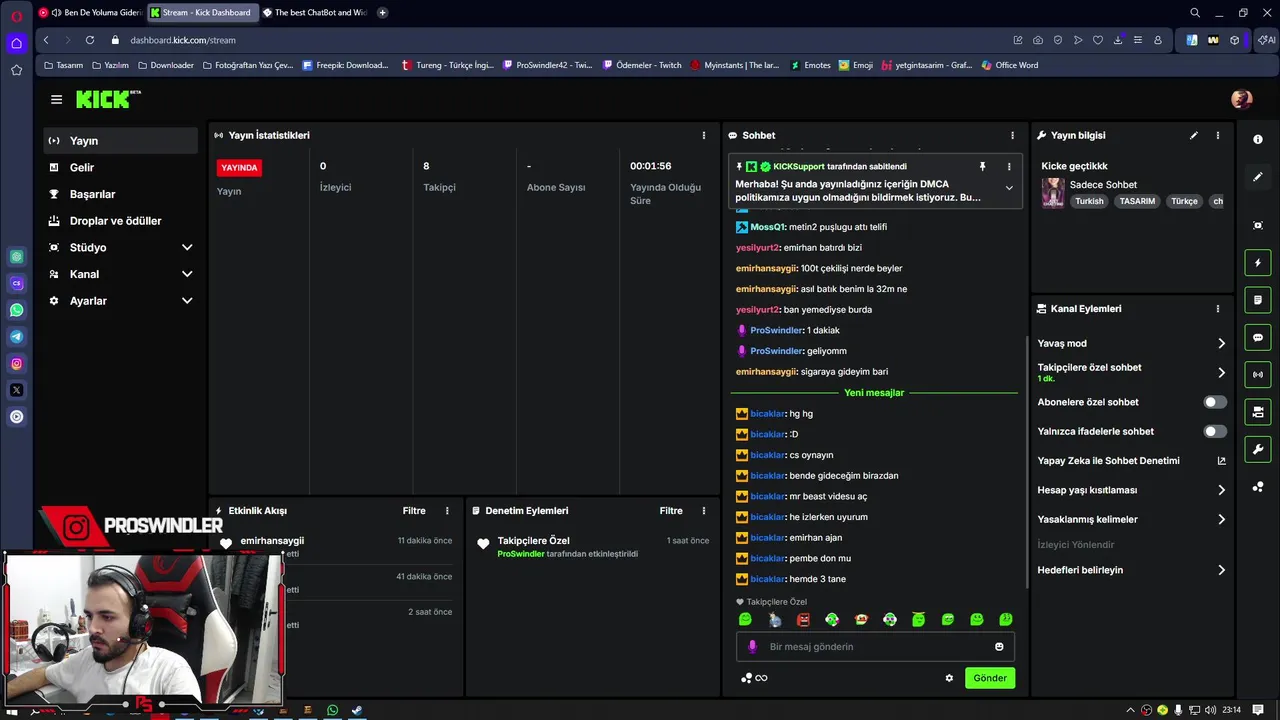Open Yayın İstatistikleri panel options menu
This screenshot has width=1280, height=720.
[704, 135]
